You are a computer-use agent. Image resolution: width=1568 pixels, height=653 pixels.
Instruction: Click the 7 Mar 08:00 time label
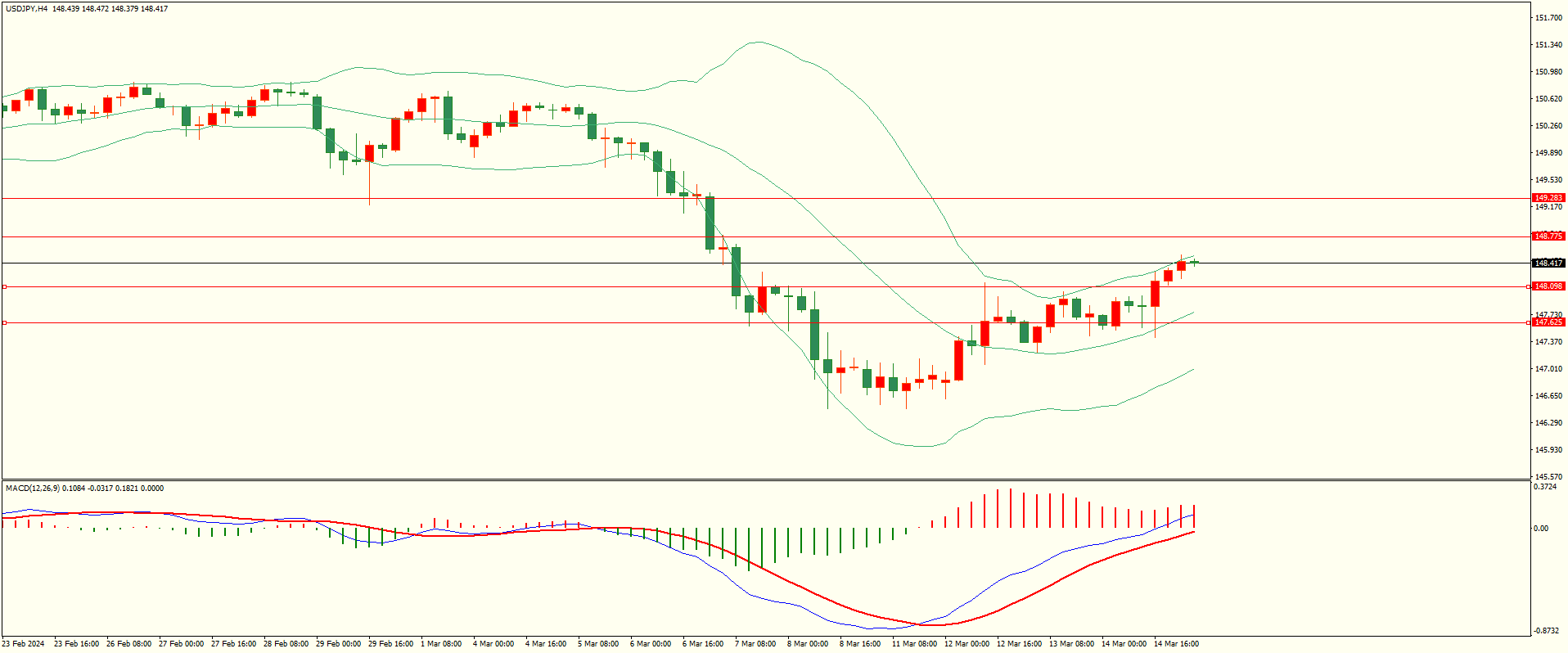[755, 644]
